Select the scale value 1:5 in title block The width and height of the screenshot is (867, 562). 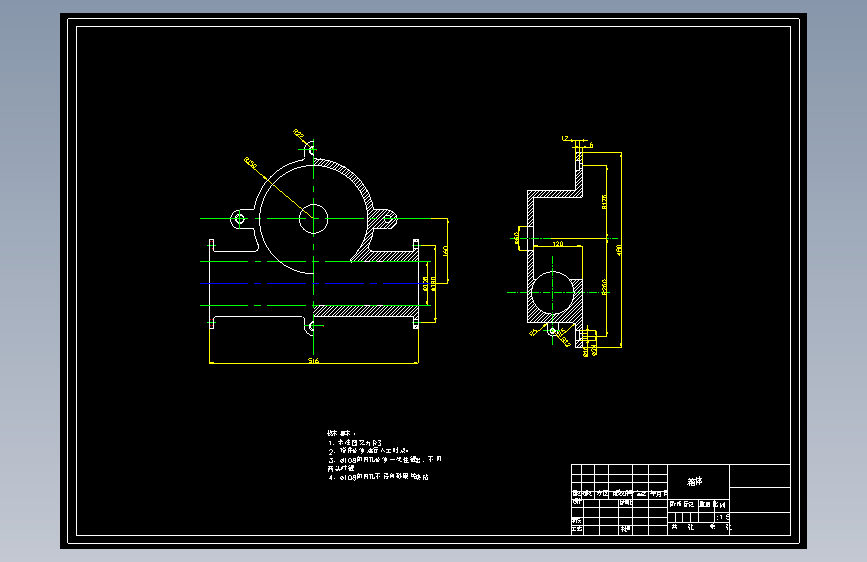[723, 517]
